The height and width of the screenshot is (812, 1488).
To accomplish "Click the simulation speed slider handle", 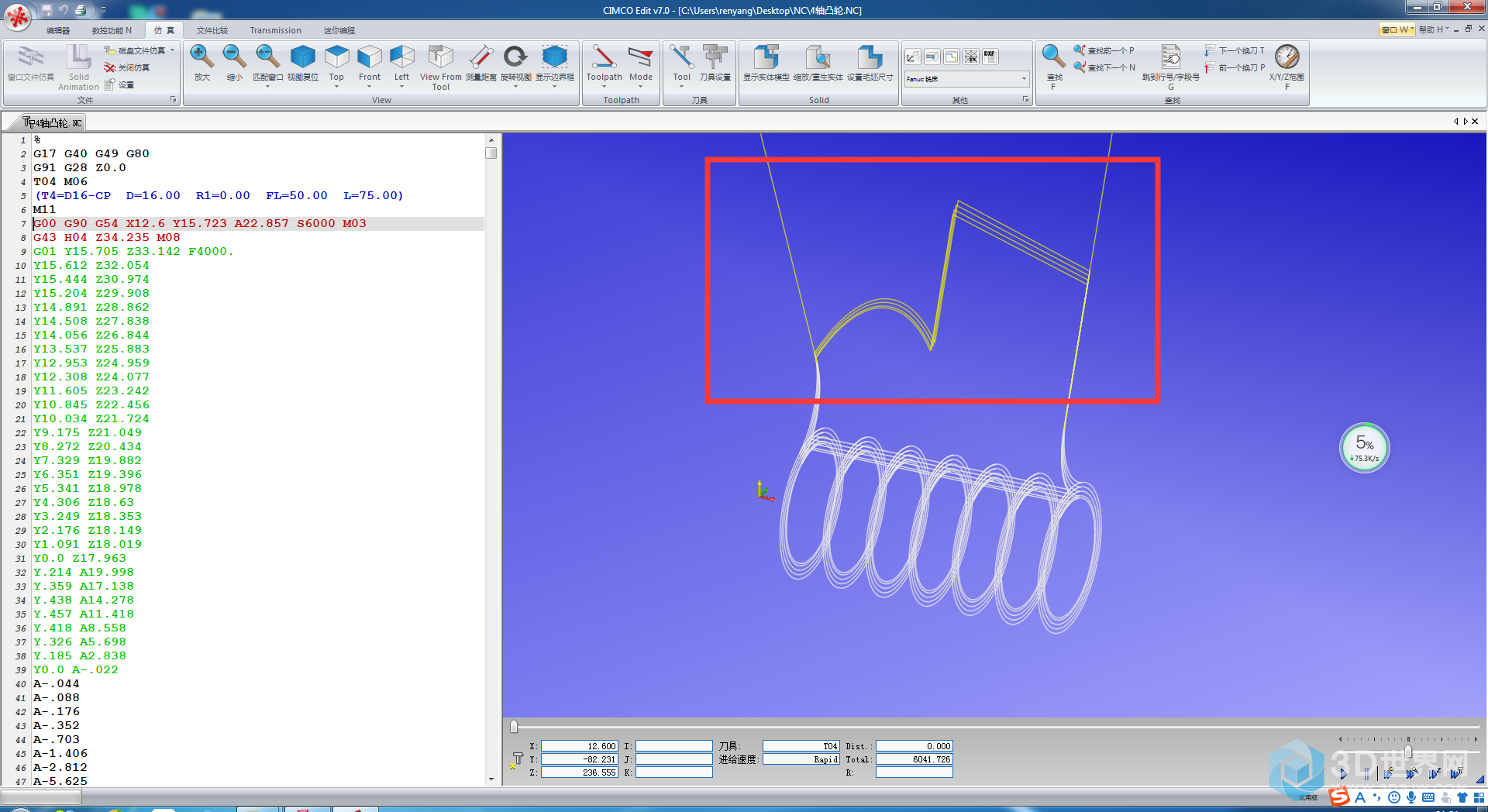I will [x=1408, y=751].
